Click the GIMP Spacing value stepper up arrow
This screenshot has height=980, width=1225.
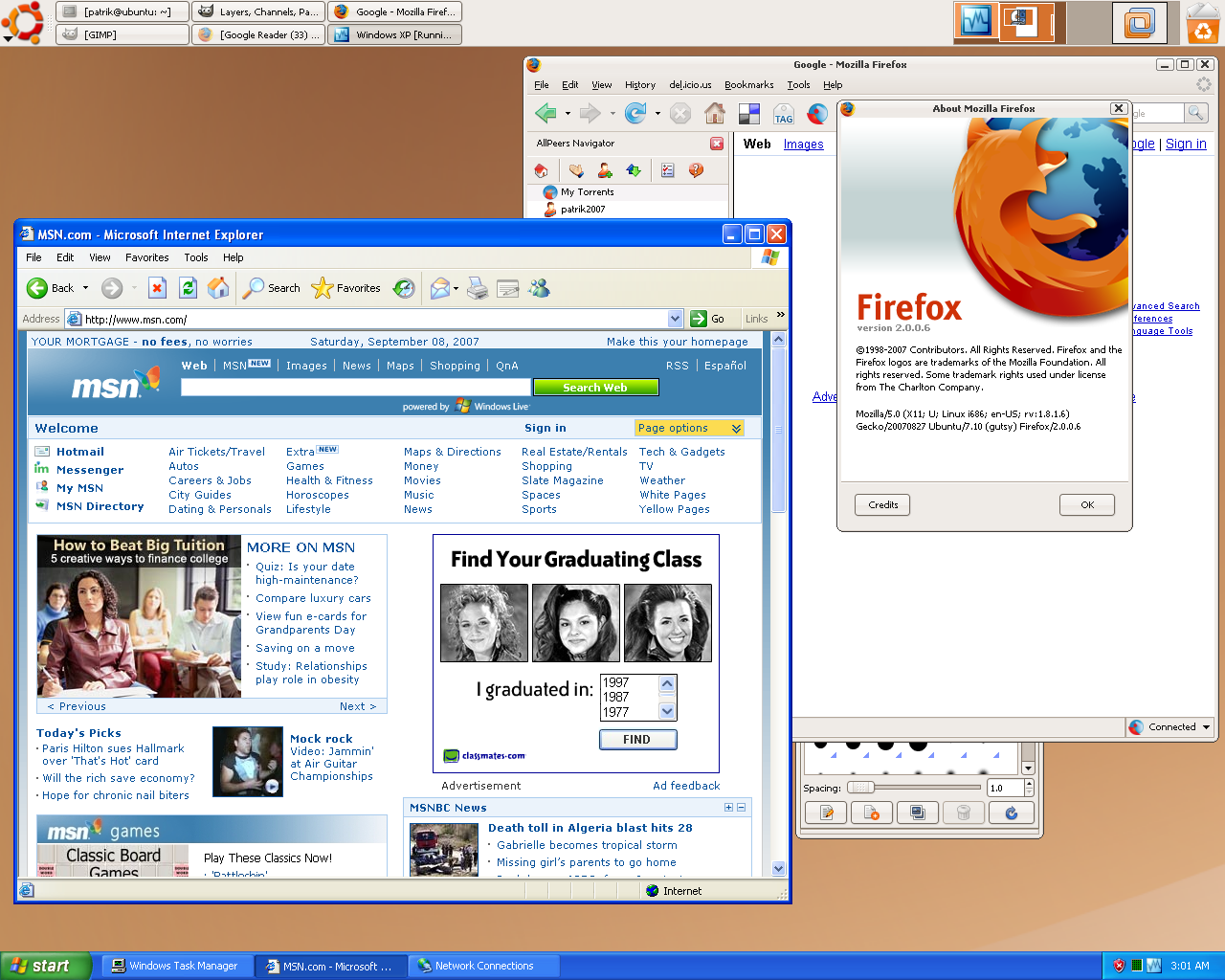click(x=1029, y=784)
